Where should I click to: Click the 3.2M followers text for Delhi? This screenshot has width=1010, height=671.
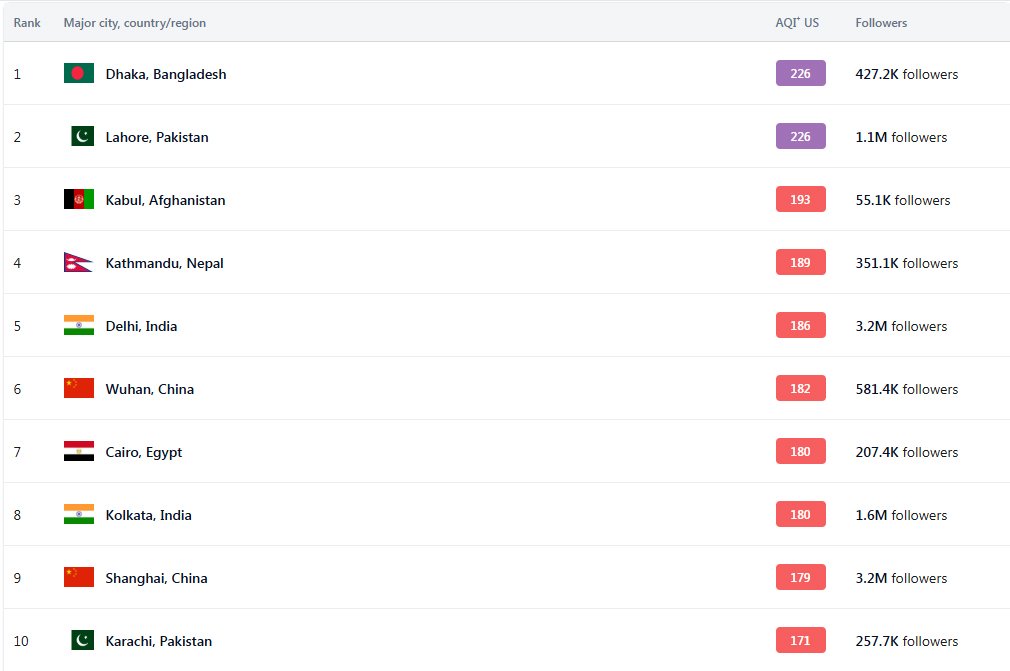901,326
